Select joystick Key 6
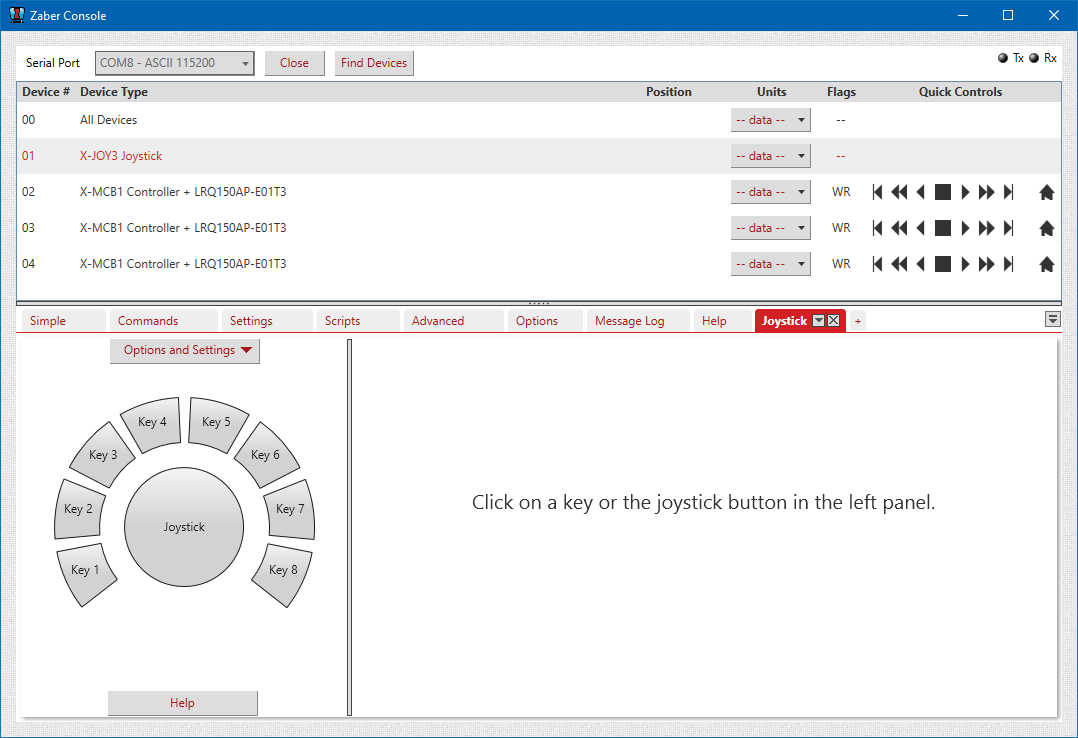Screen dimensions: 1078x738 [266, 455]
